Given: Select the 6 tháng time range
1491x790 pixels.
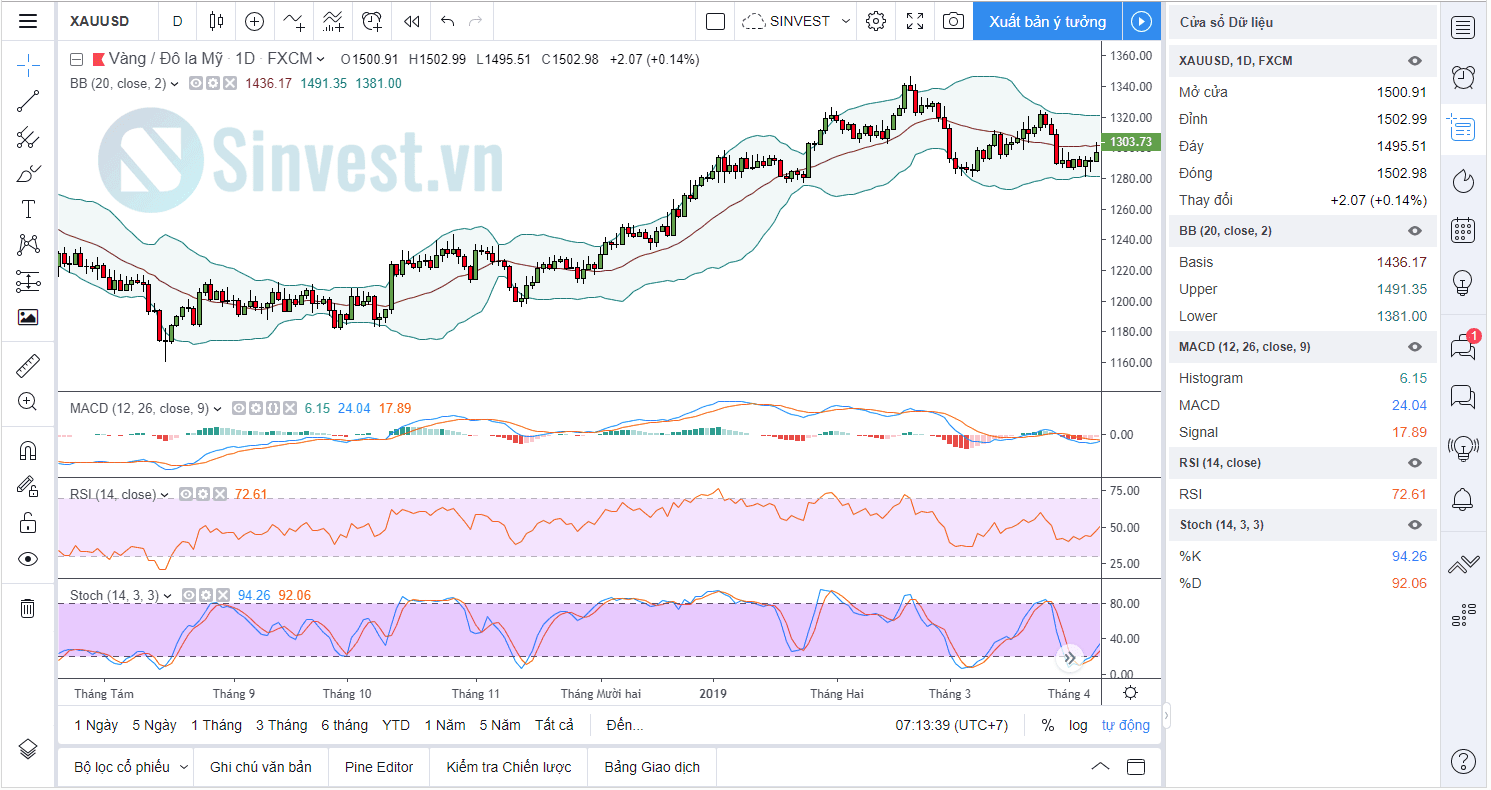Looking at the screenshot, I should 344,725.
